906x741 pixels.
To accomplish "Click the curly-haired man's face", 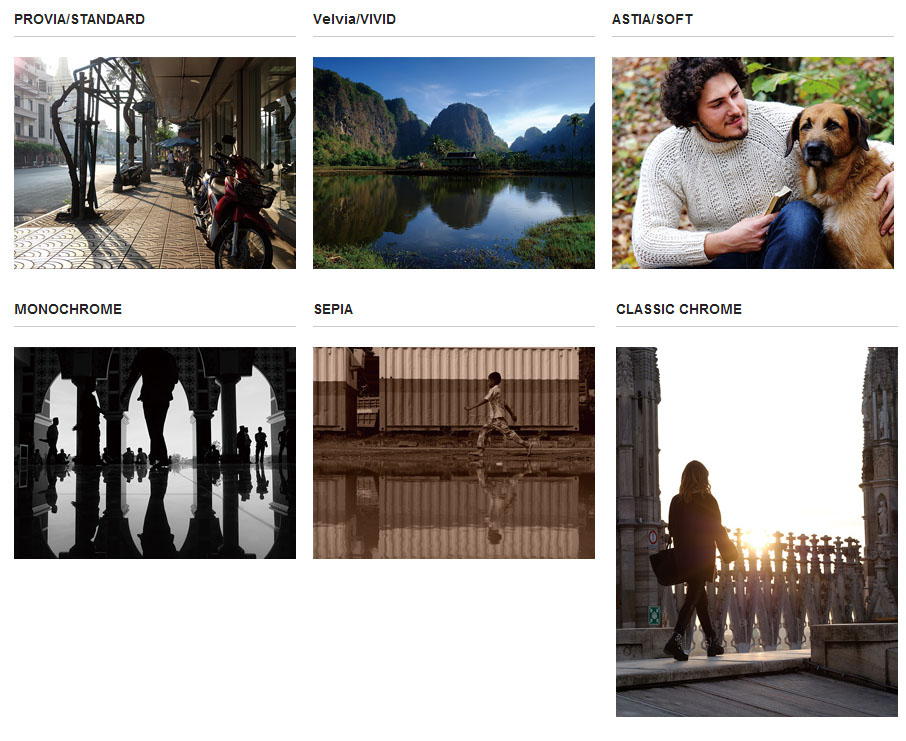I will 723,112.
